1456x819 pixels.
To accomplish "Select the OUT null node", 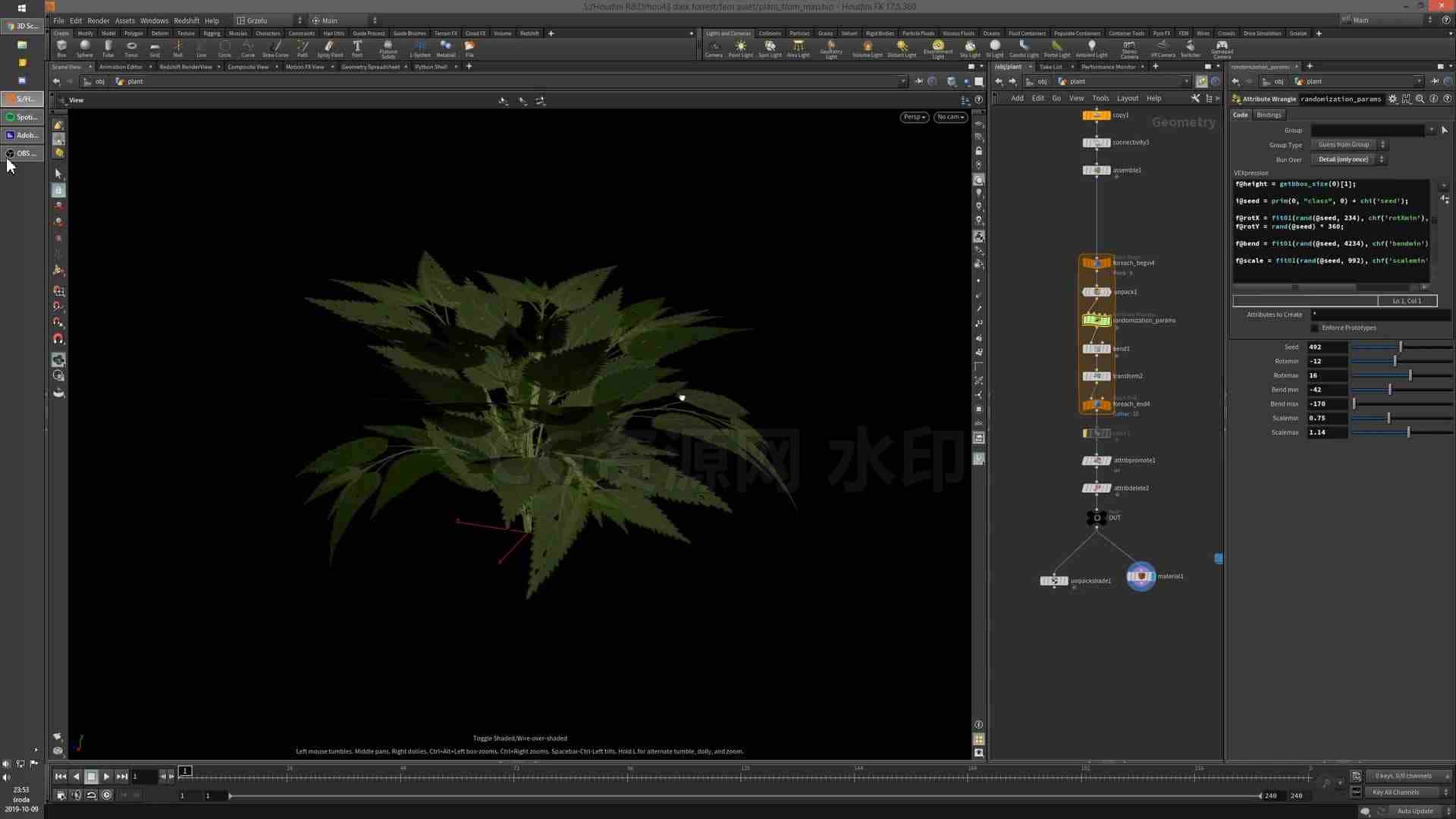I will point(1097,518).
